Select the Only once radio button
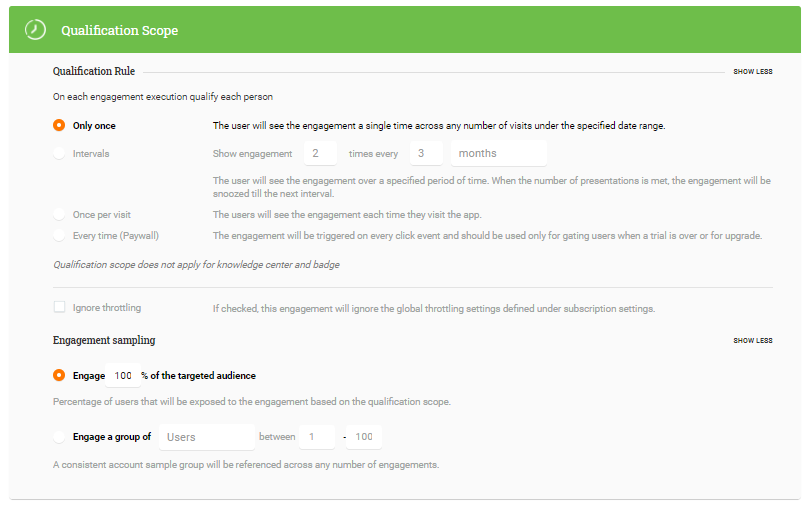The height and width of the screenshot is (509, 810). tap(59, 126)
